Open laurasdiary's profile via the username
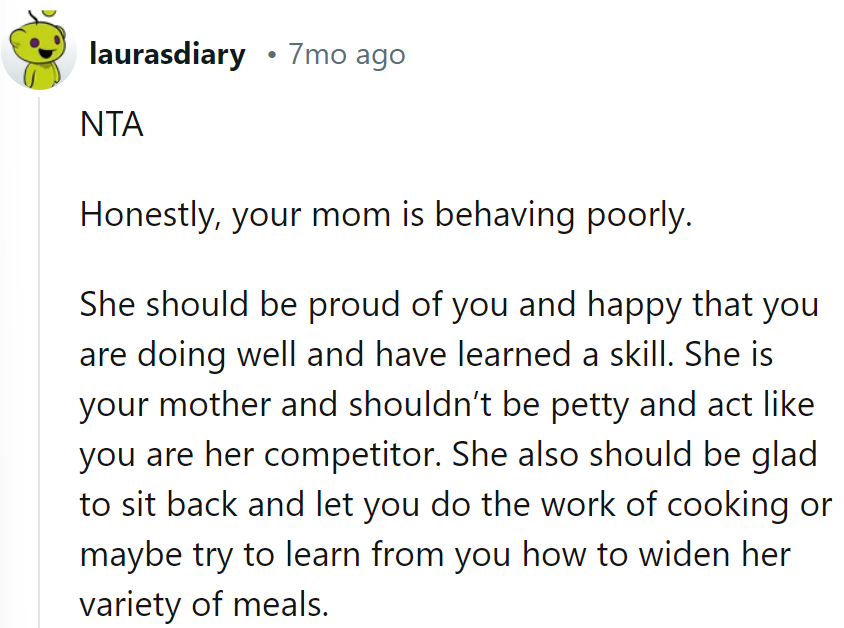 pyautogui.click(x=167, y=55)
